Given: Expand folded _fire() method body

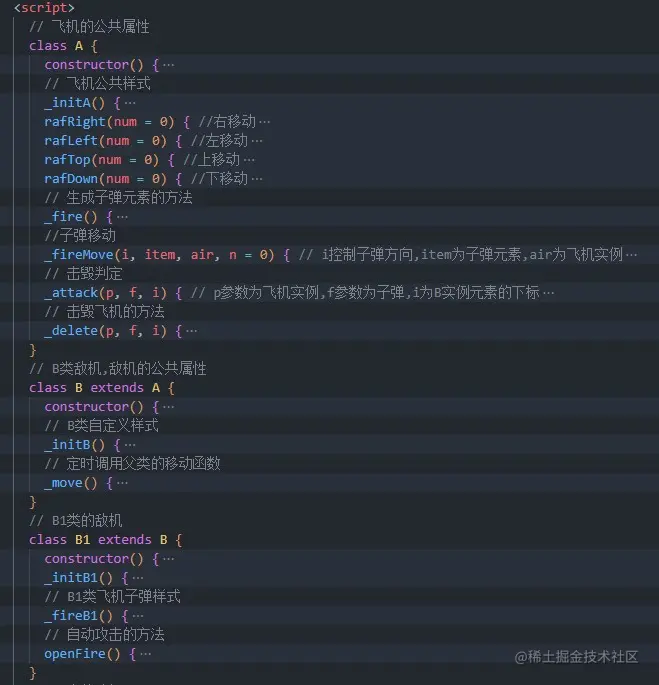Looking at the screenshot, I should (123, 217).
